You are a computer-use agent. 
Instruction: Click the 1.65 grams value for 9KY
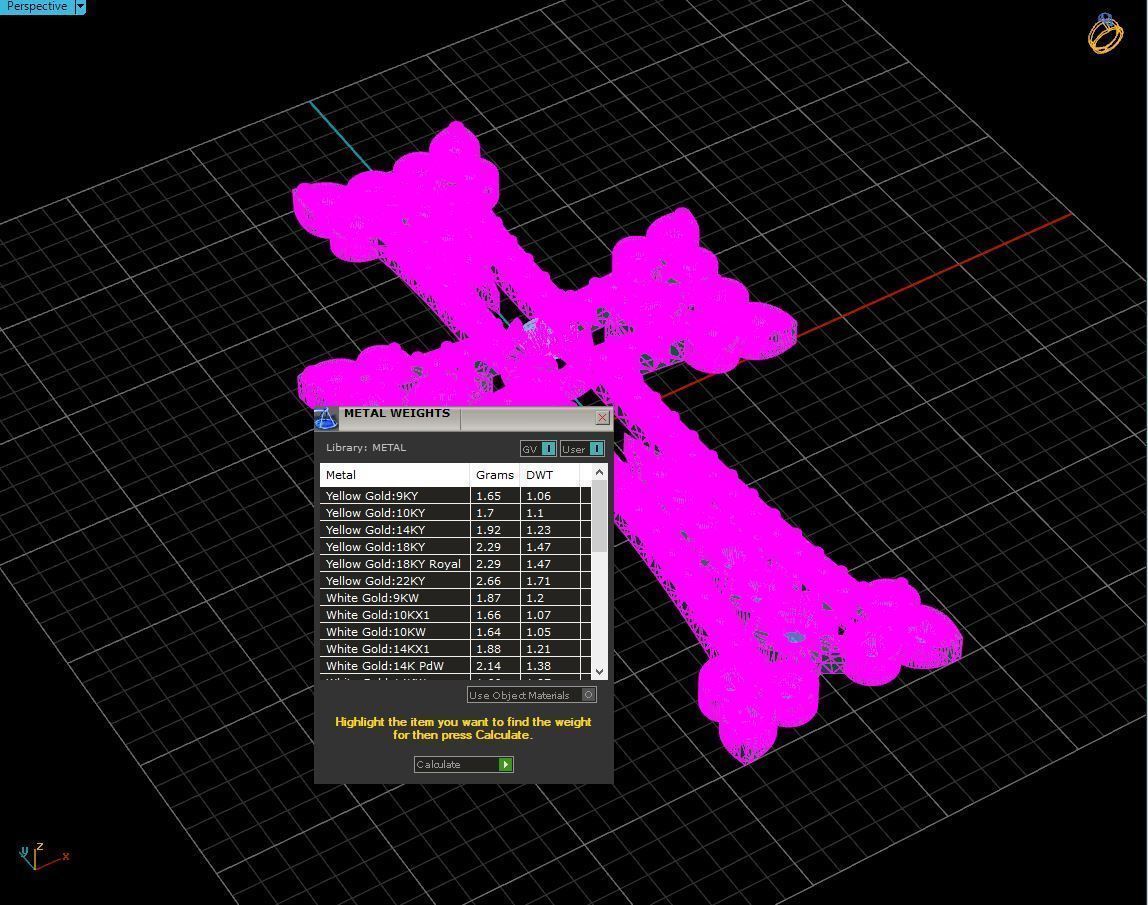pyautogui.click(x=488, y=496)
